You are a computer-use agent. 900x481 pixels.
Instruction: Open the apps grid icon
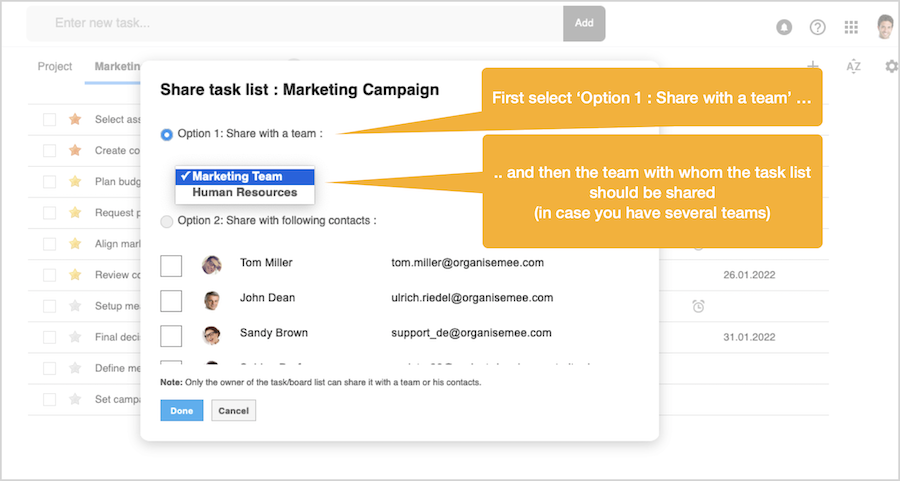pyautogui.click(x=851, y=27)
